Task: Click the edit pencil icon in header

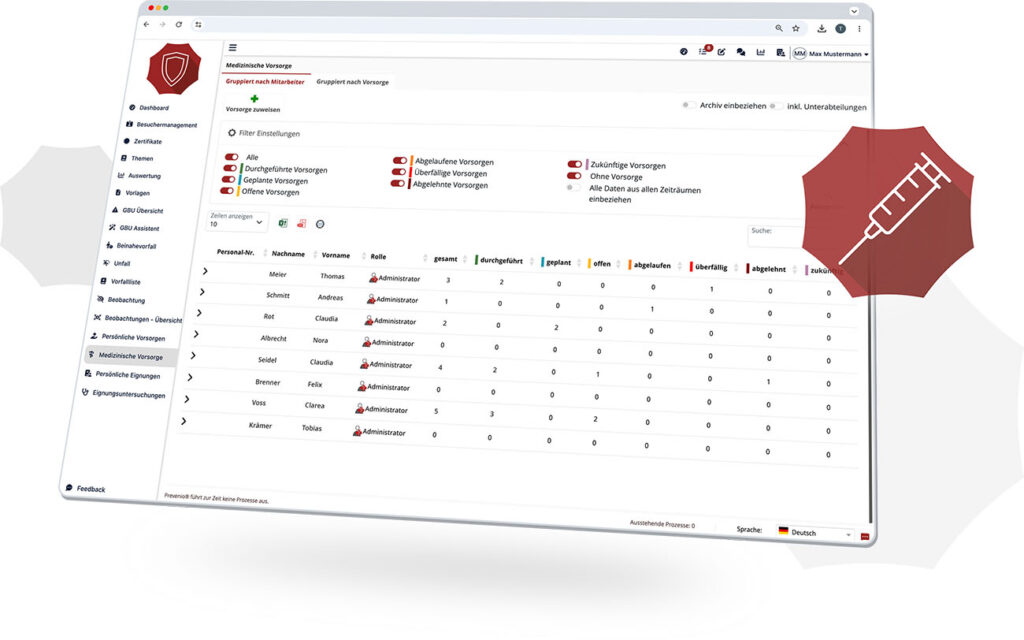Action: tap(721, 52)
